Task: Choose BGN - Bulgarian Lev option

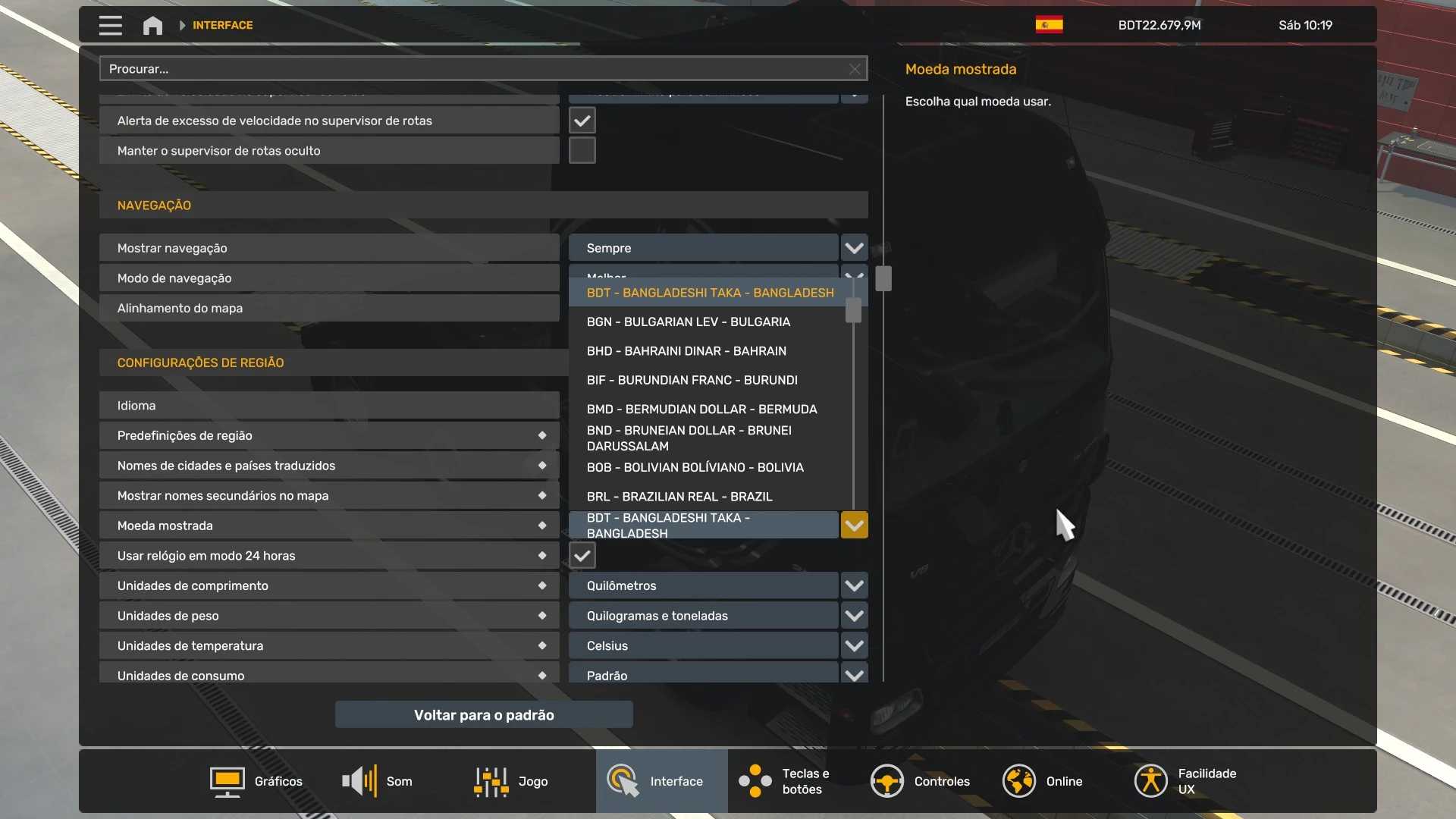Action: (x=688, y=322)
